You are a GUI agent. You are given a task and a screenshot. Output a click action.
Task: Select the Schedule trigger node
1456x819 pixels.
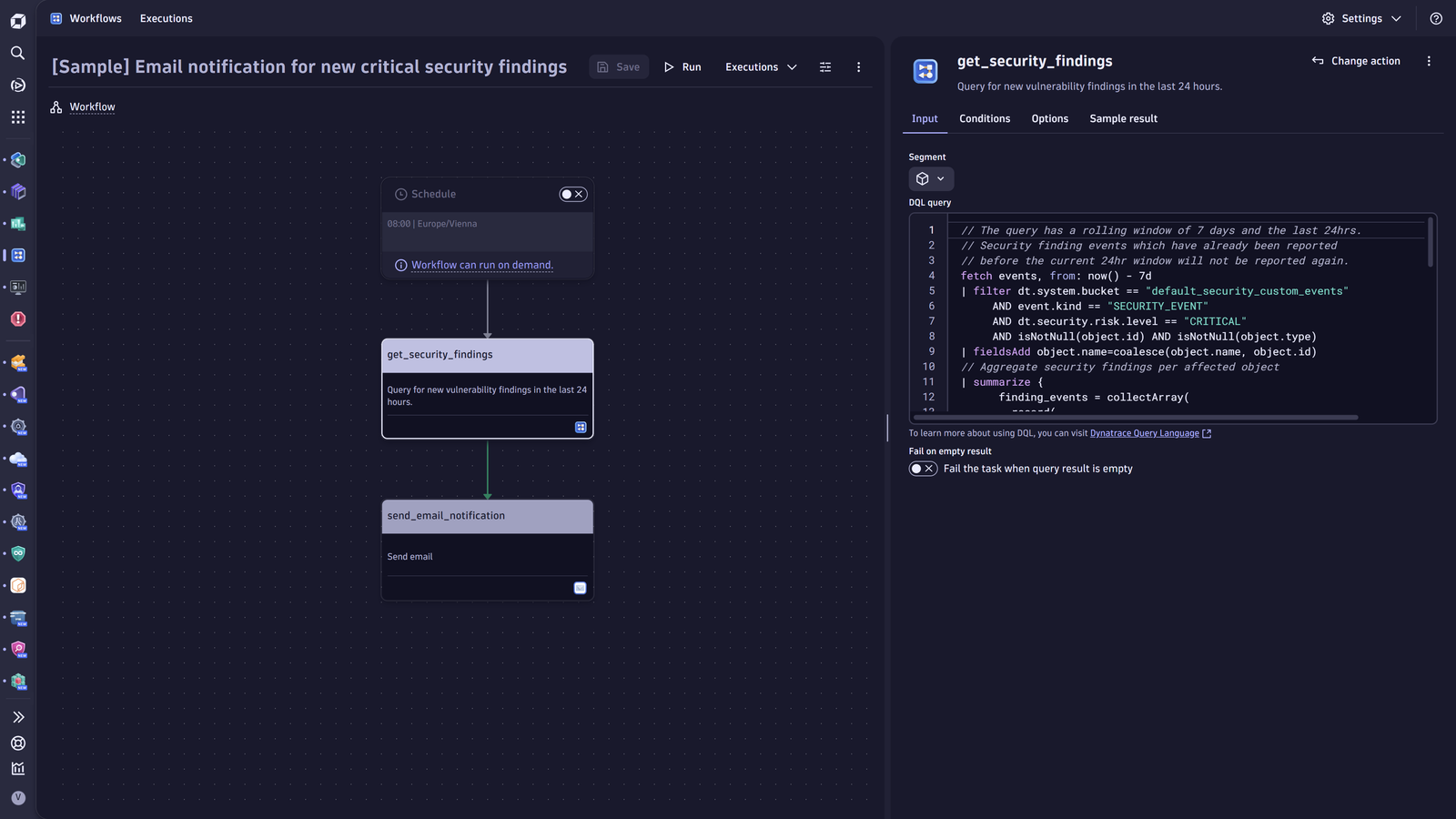[488, 227]
